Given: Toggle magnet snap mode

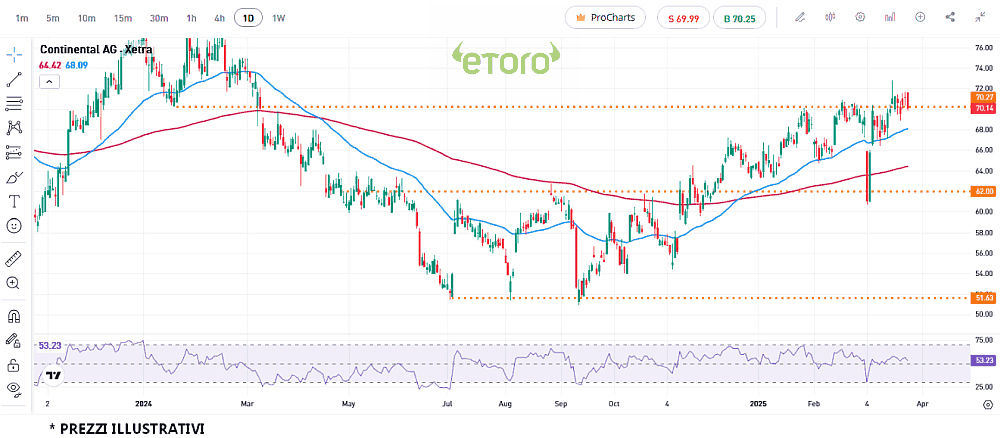Looking at the screenshot, I should tap(14, 316).
